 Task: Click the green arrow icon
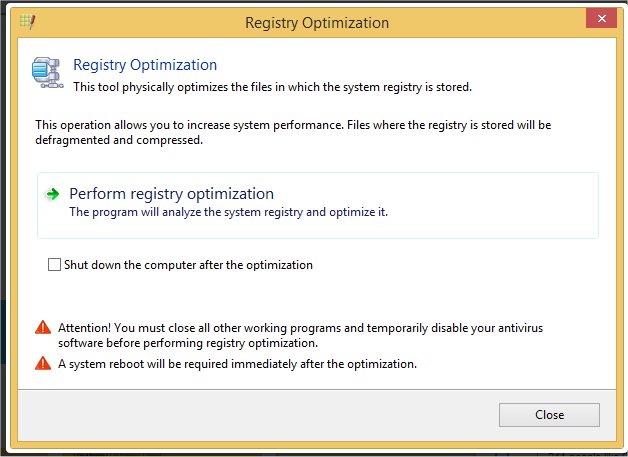click(x=53, y=195)
